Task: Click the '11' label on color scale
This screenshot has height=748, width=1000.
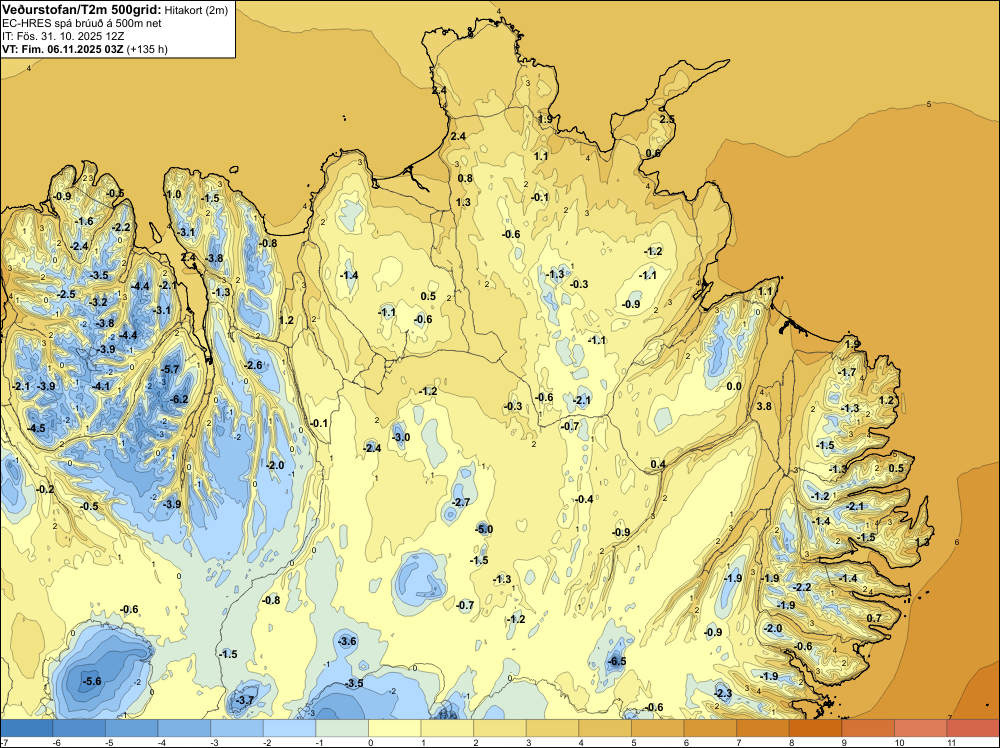Action: click(950, 742)
